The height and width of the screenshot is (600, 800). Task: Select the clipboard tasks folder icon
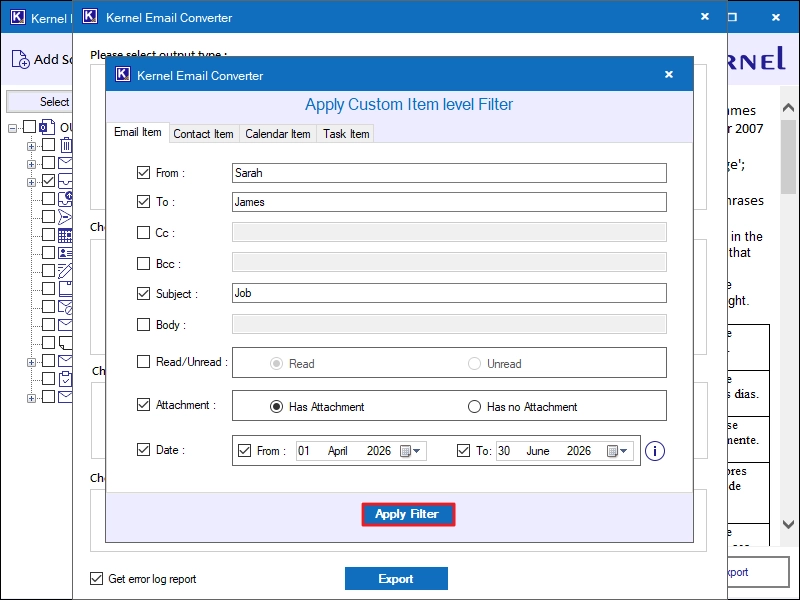coord(65,379)
